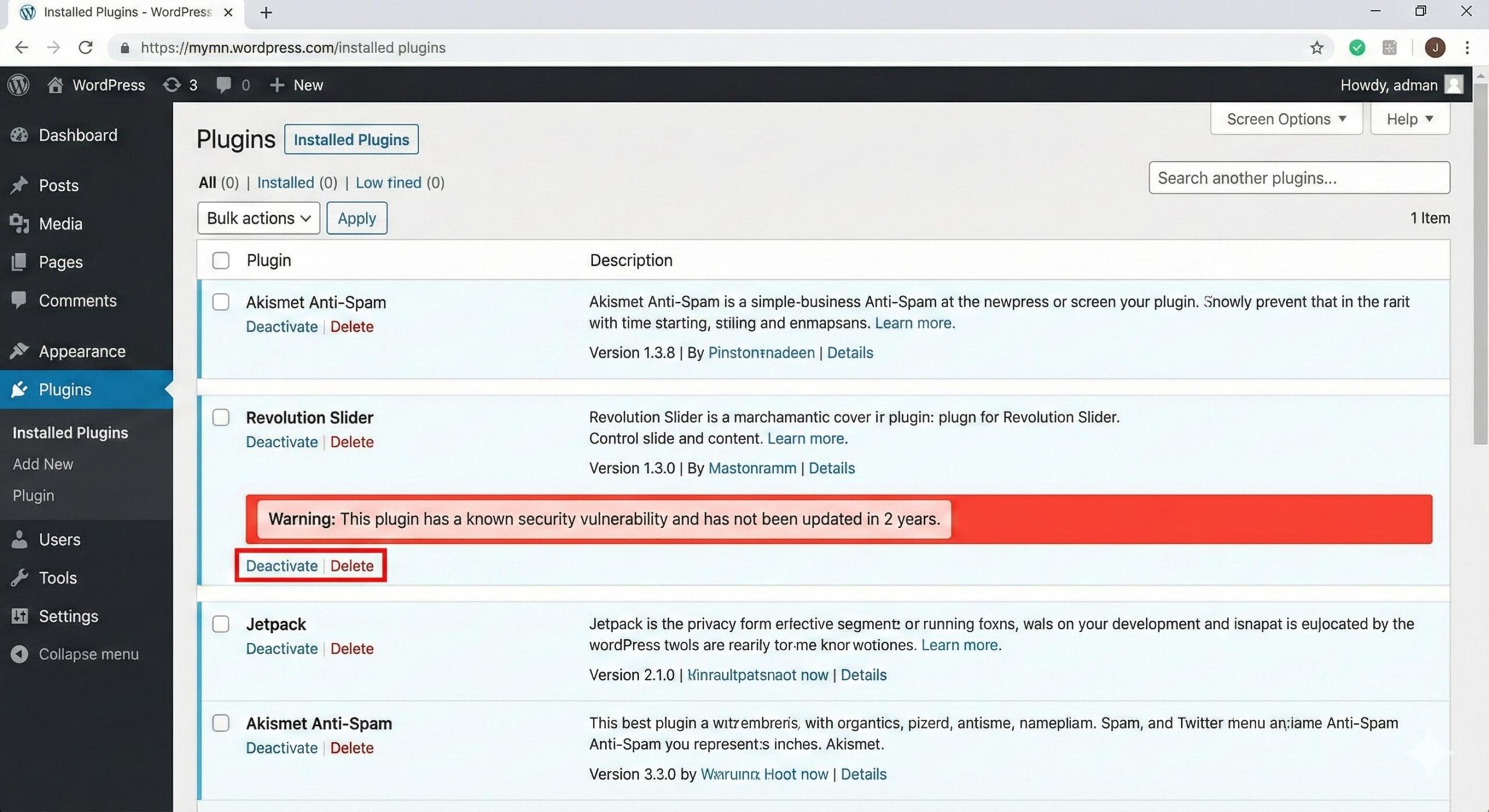Click the plugin search input field
Screen dimensions: 1489x812
tap(1299, 177)
